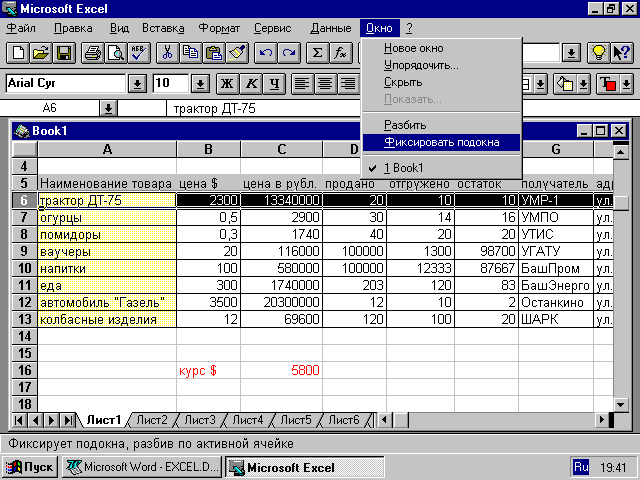The width and height of the screenshot is (640, 480).
Task: Click the New workbook icon
Action: point(18,53)
